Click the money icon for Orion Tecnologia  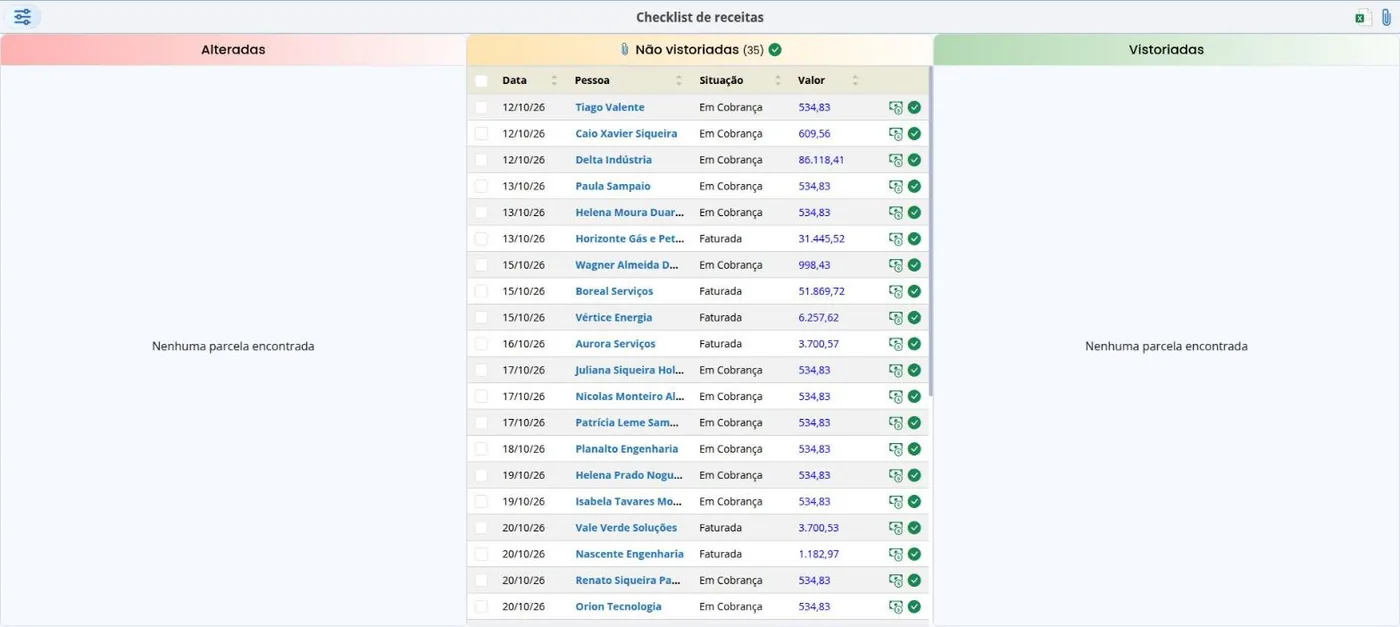(x=896, y=606)
